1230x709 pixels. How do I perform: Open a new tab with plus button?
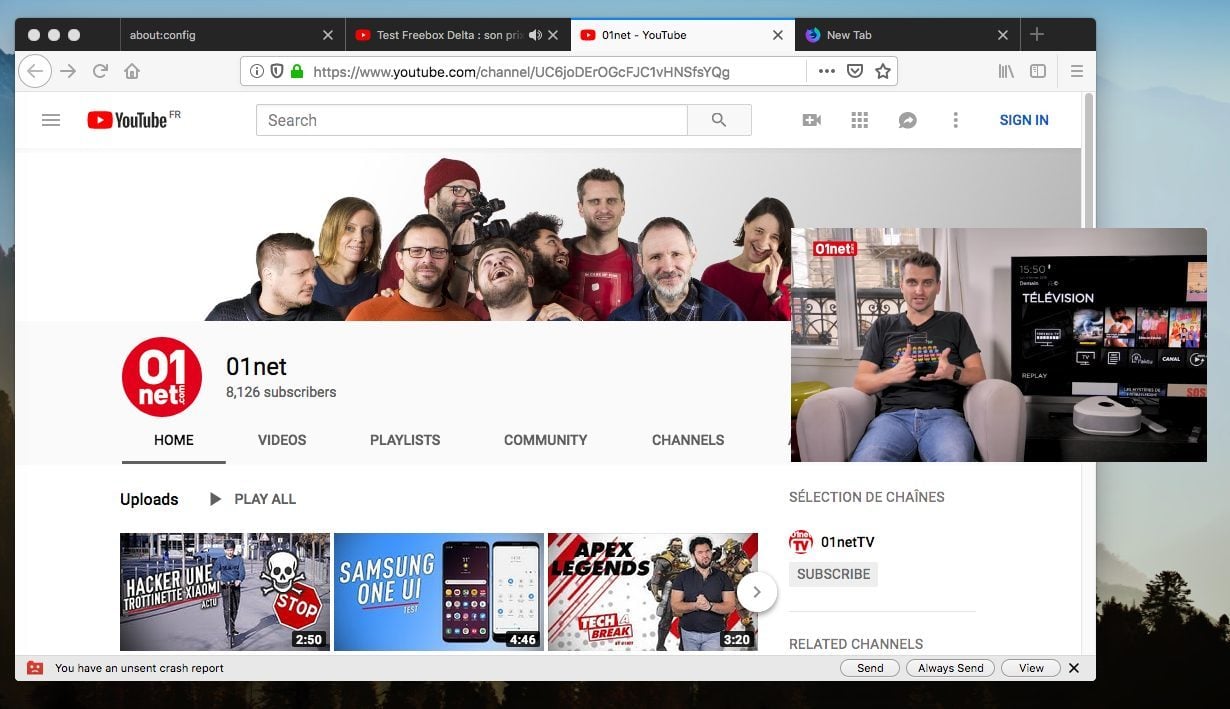tap(1037, 34)
